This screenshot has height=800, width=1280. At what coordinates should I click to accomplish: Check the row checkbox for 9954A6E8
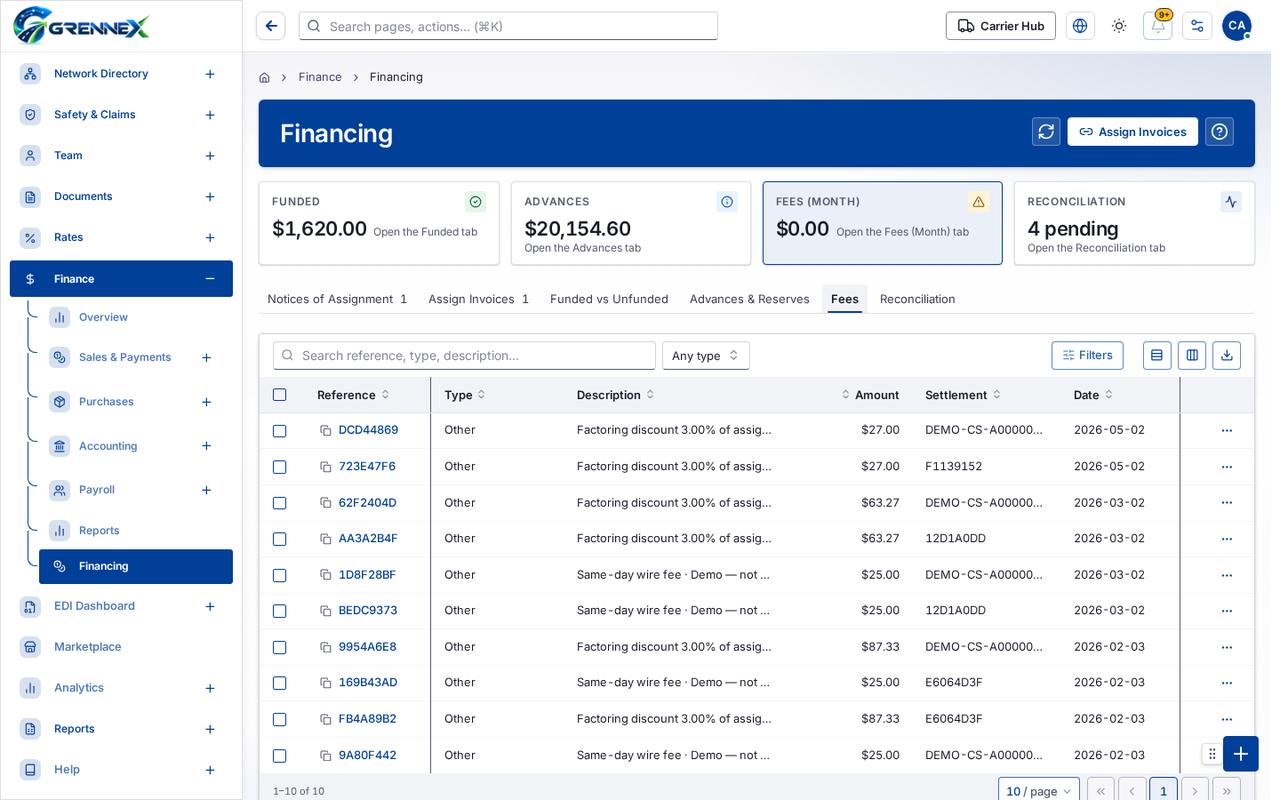[x=280, y=647]
